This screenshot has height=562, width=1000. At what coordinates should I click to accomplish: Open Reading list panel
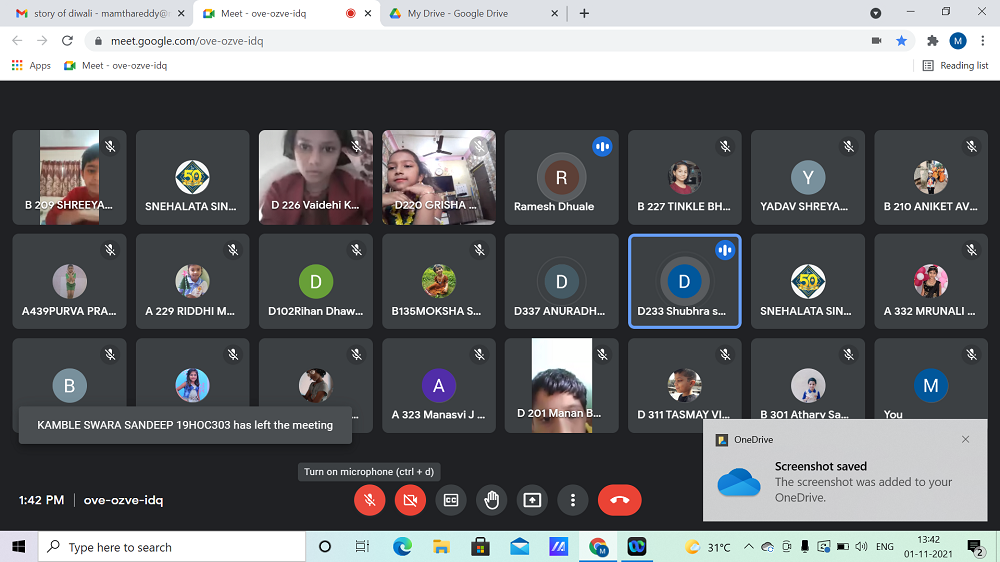[955, 65]
